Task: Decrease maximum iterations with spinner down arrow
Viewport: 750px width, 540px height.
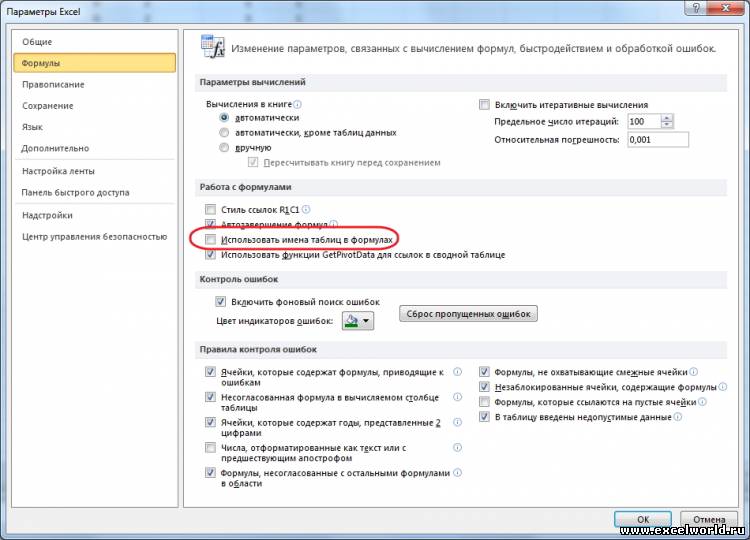Action: point(667,125)
